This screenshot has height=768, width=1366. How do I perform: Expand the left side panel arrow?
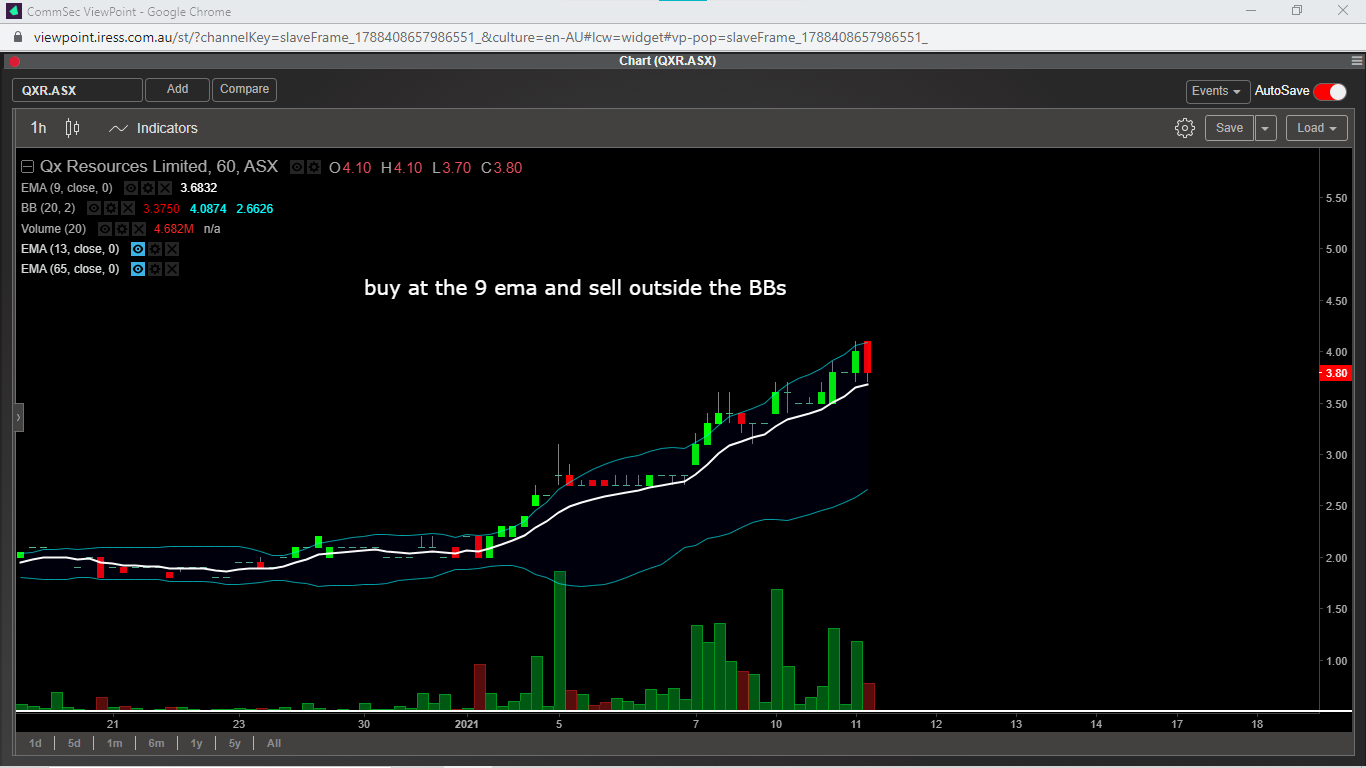(17, 417)
